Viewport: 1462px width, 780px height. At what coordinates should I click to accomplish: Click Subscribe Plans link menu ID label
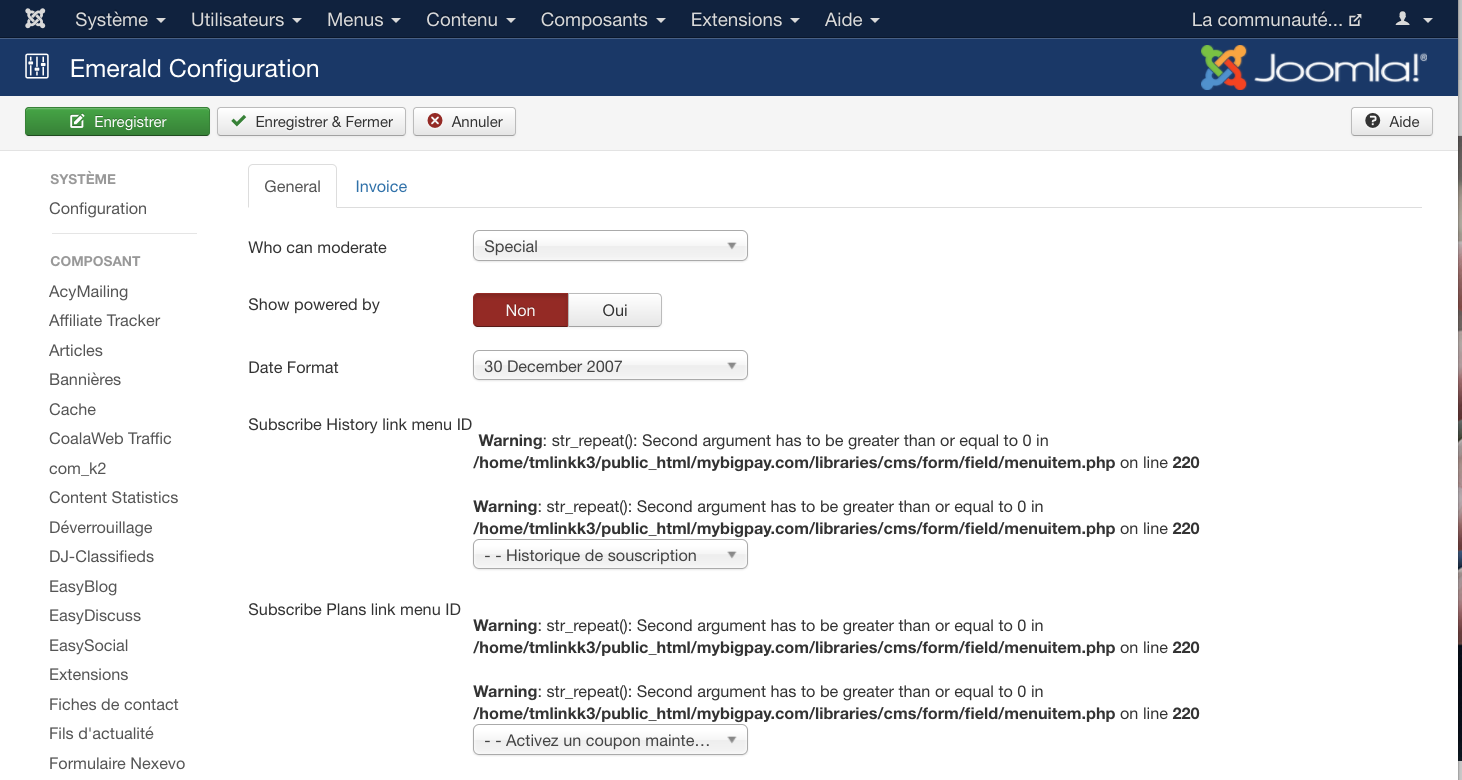(354, 609)
